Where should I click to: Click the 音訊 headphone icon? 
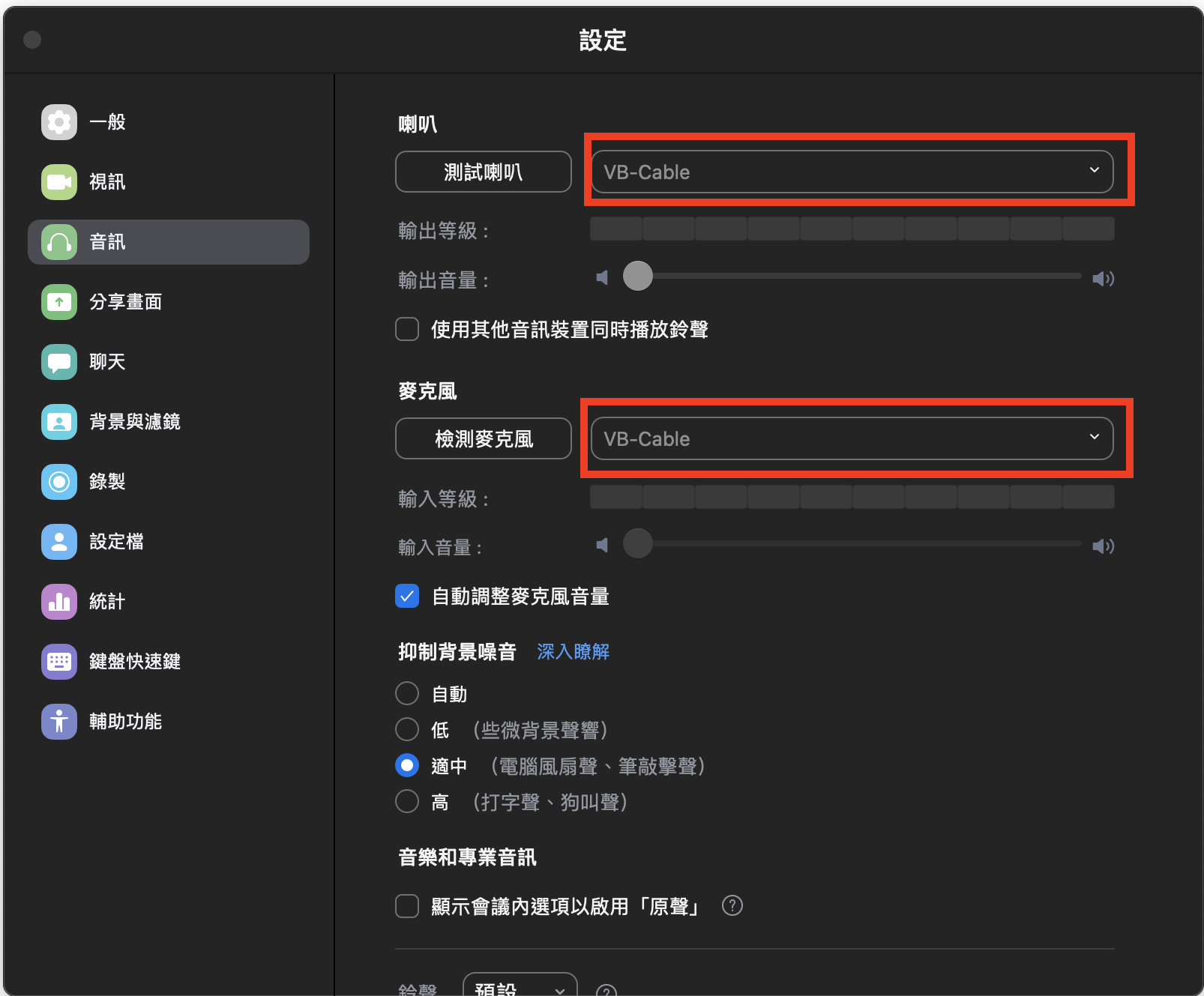click(59, 242)
